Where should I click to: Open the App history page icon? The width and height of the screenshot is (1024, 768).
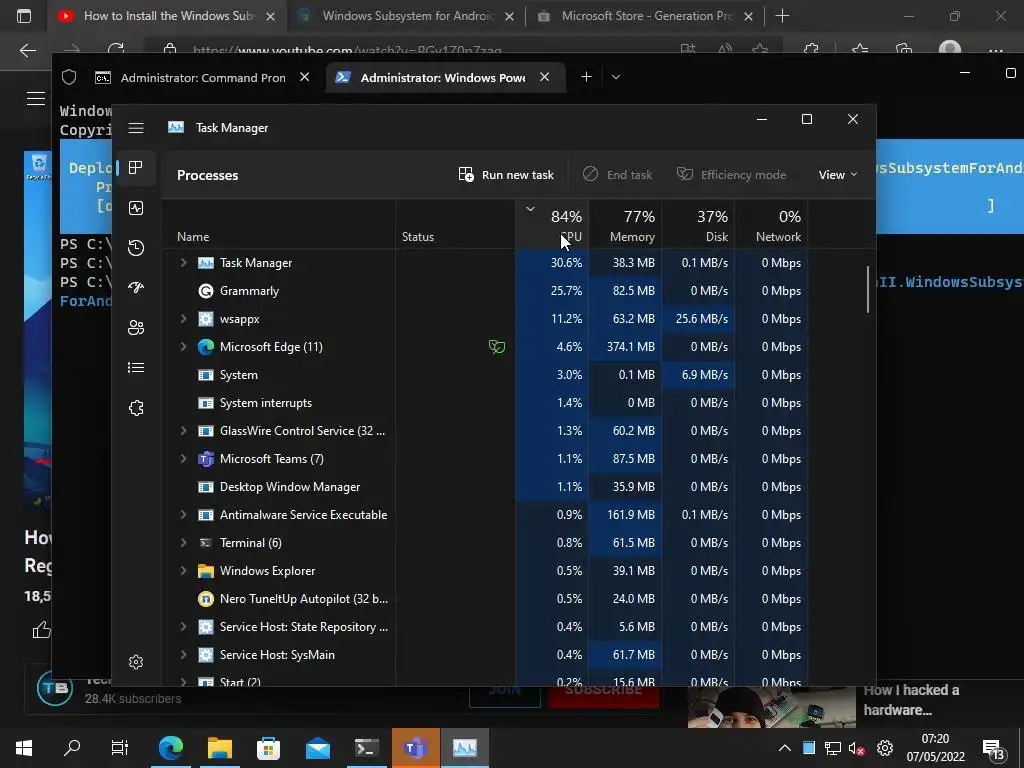point(136,248)
